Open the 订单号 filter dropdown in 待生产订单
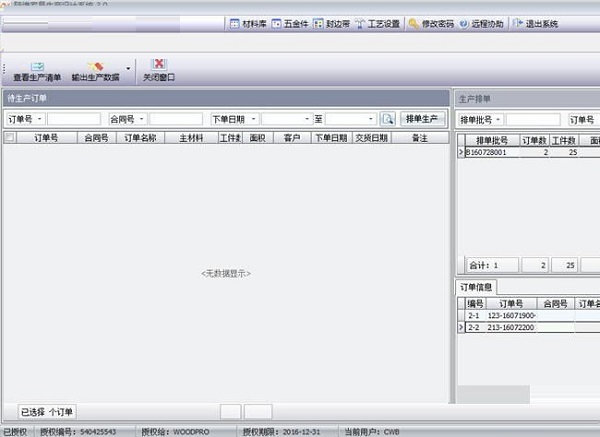The height and width of the screenshot is (437, 600). coord(39,119)
